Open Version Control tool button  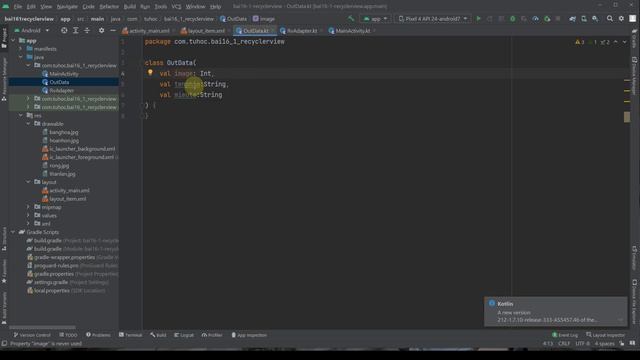(32, 335)
